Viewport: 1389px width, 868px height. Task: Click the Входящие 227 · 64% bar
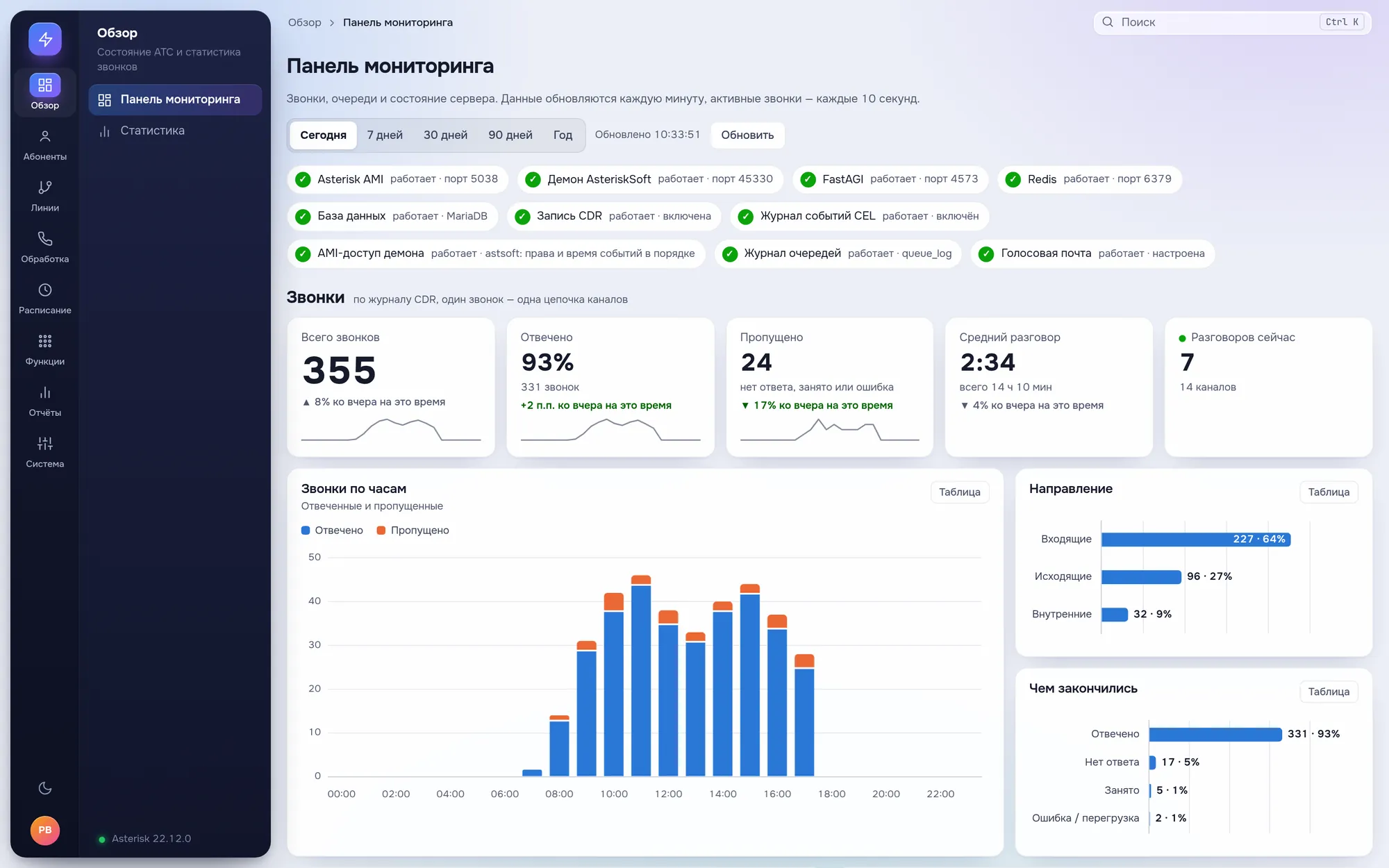tap(1196, 540)
